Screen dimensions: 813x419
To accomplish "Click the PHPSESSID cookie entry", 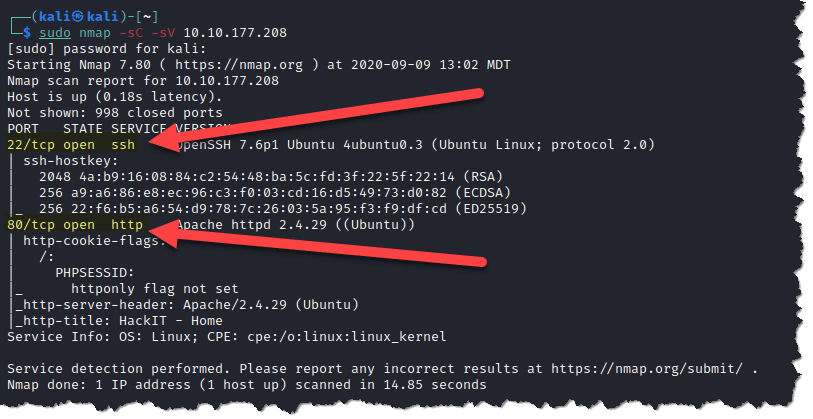I will tap(95, 273).
